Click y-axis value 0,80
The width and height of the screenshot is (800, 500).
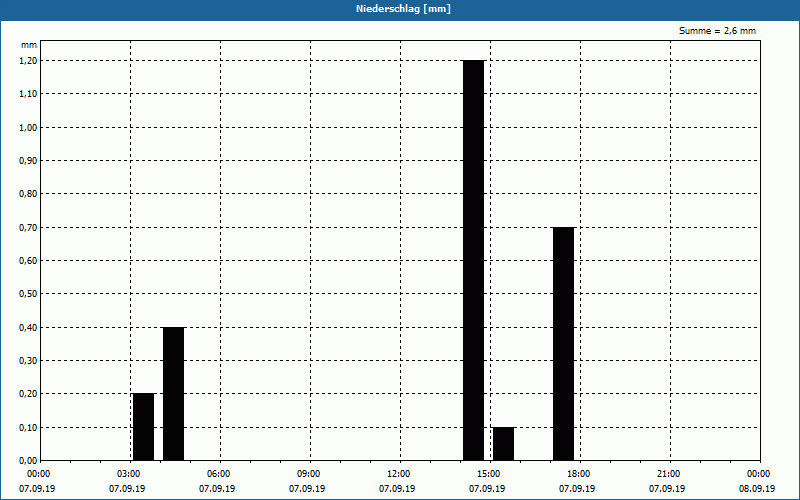coord(29,194)
